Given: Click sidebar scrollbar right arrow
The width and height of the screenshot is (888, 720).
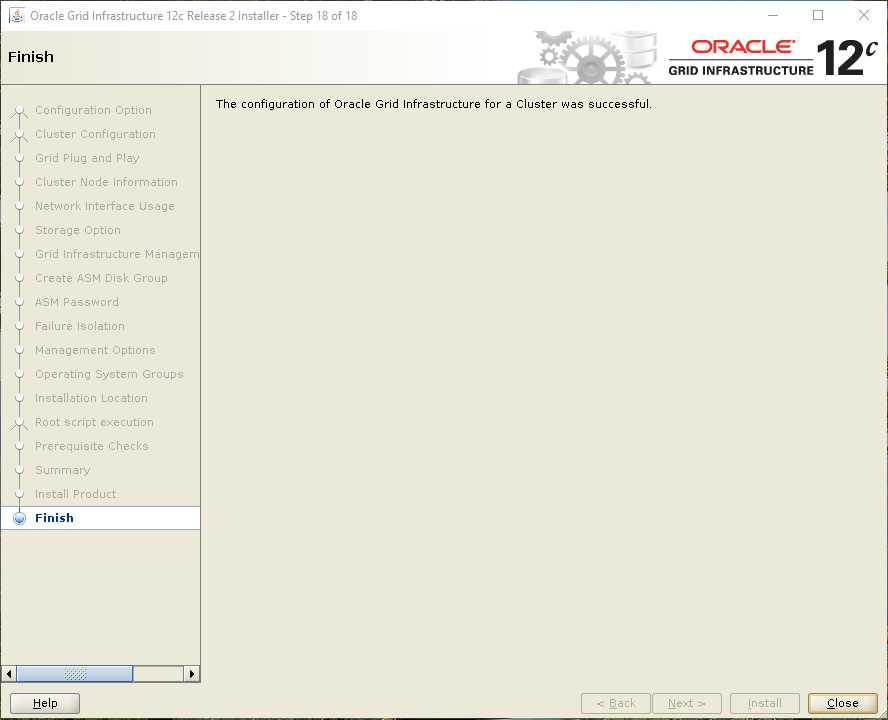Looking at the screenshot, I should tap(191, 674).
